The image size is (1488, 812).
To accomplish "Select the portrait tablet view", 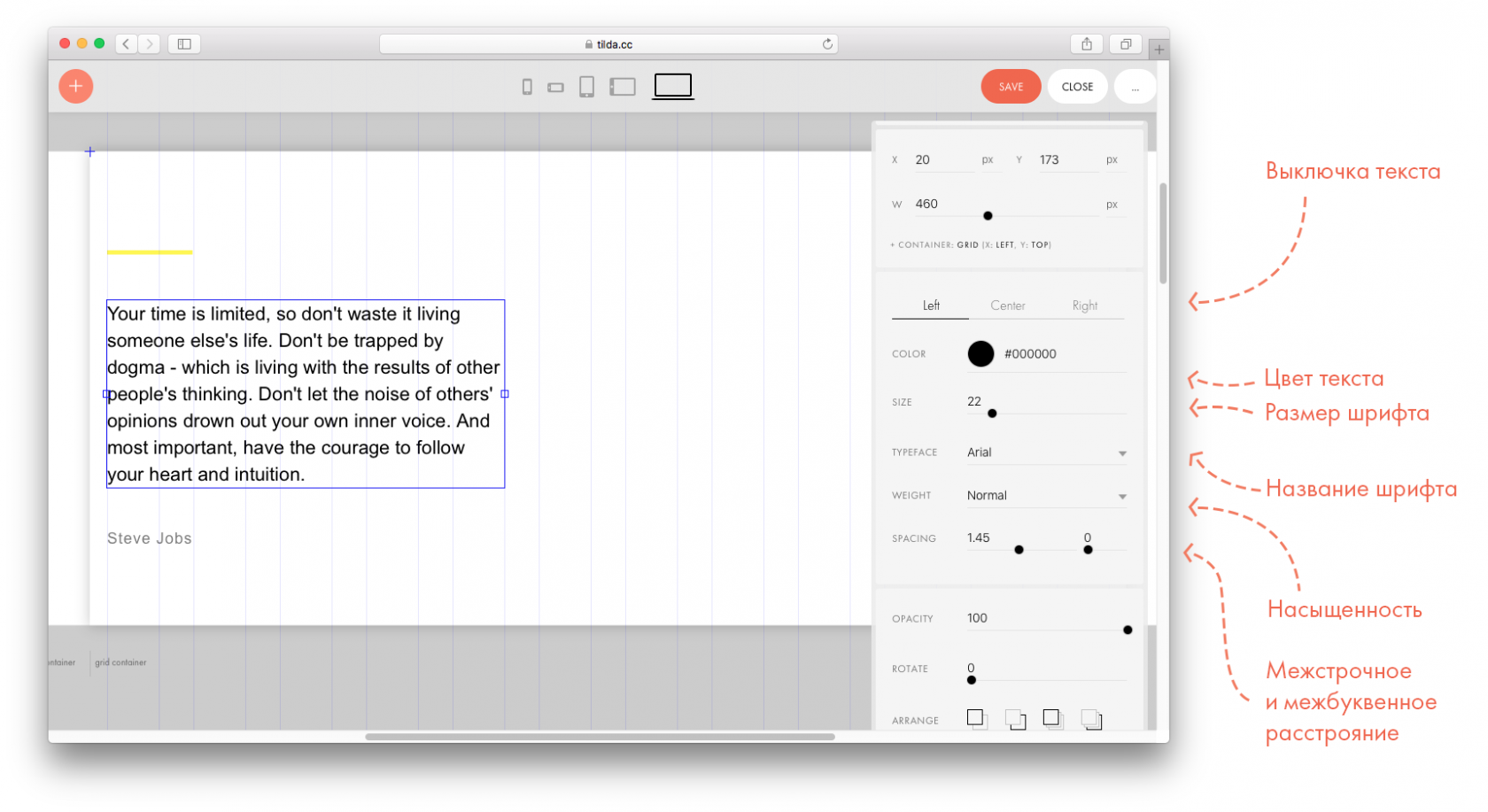I will [x=586, y=87].
